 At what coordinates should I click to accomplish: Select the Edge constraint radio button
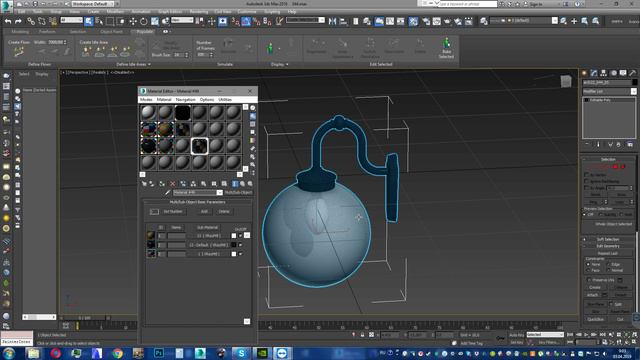pyautogui.click(x=608, y=264)
